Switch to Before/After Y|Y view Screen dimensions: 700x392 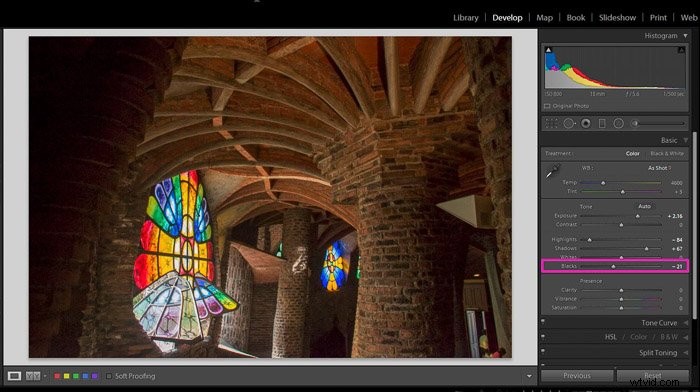pyautogui.click(x=33, y=376)
